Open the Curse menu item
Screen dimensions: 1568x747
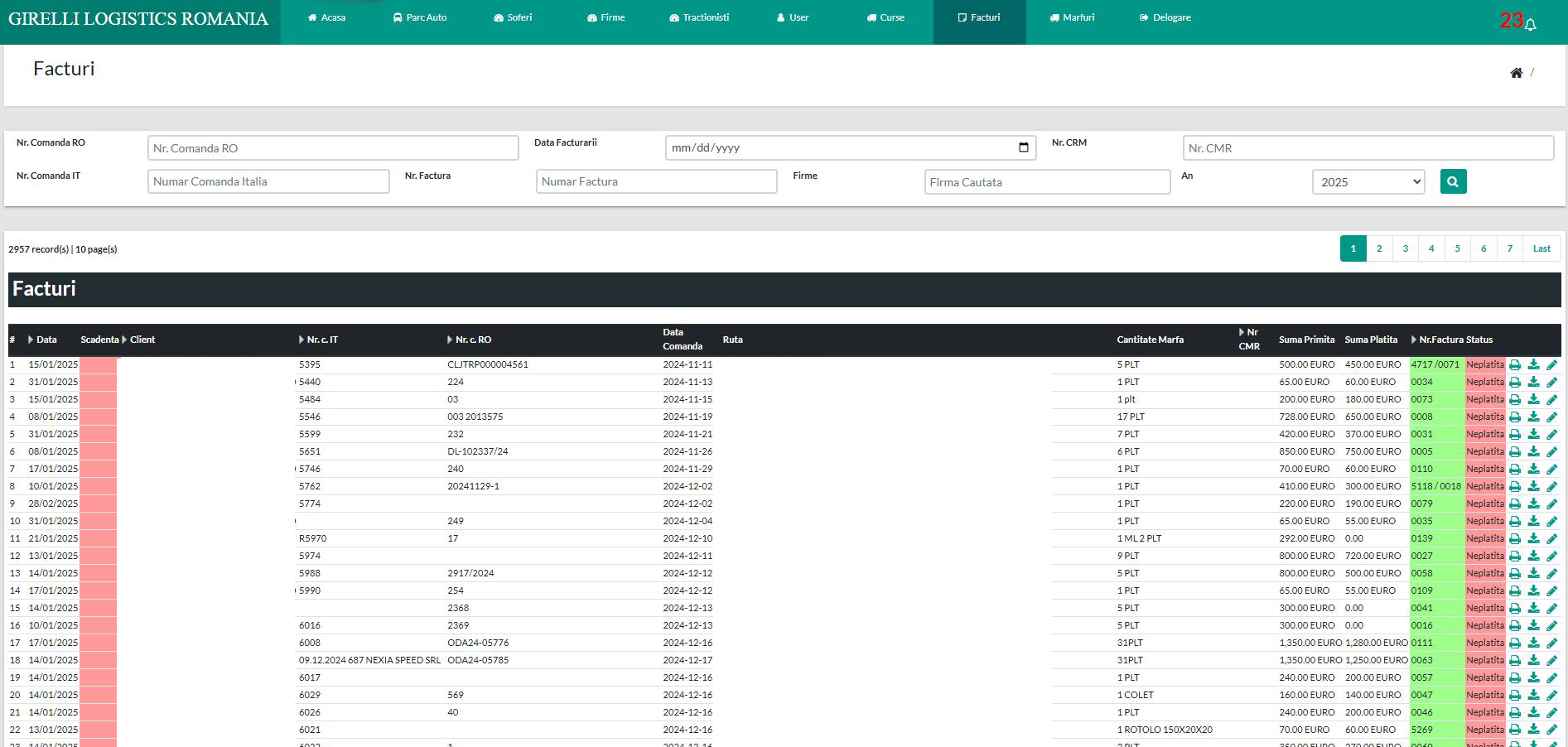[x=885, y=17]
